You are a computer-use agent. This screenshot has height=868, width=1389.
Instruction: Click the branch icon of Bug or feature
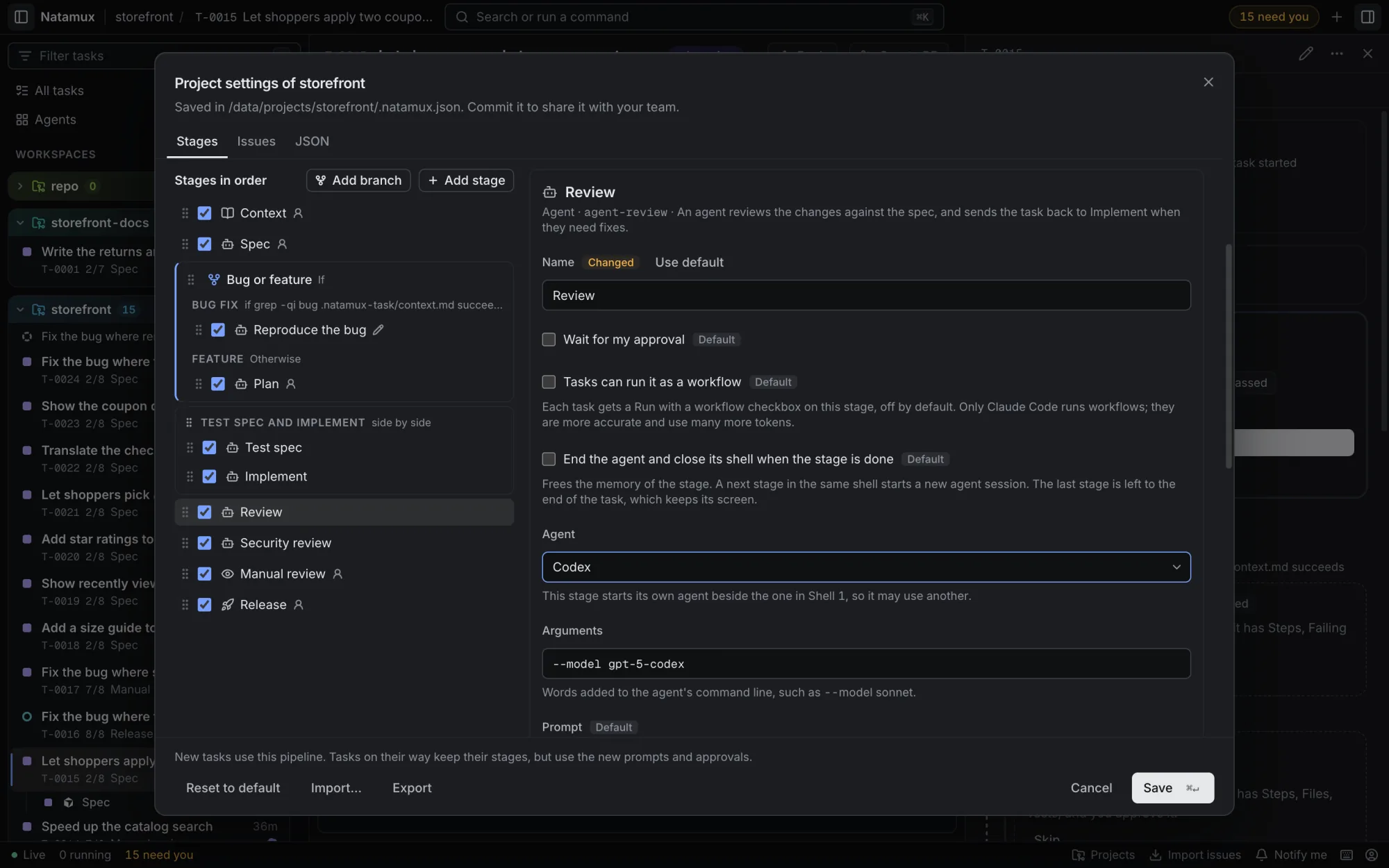[x=214, y=280]
